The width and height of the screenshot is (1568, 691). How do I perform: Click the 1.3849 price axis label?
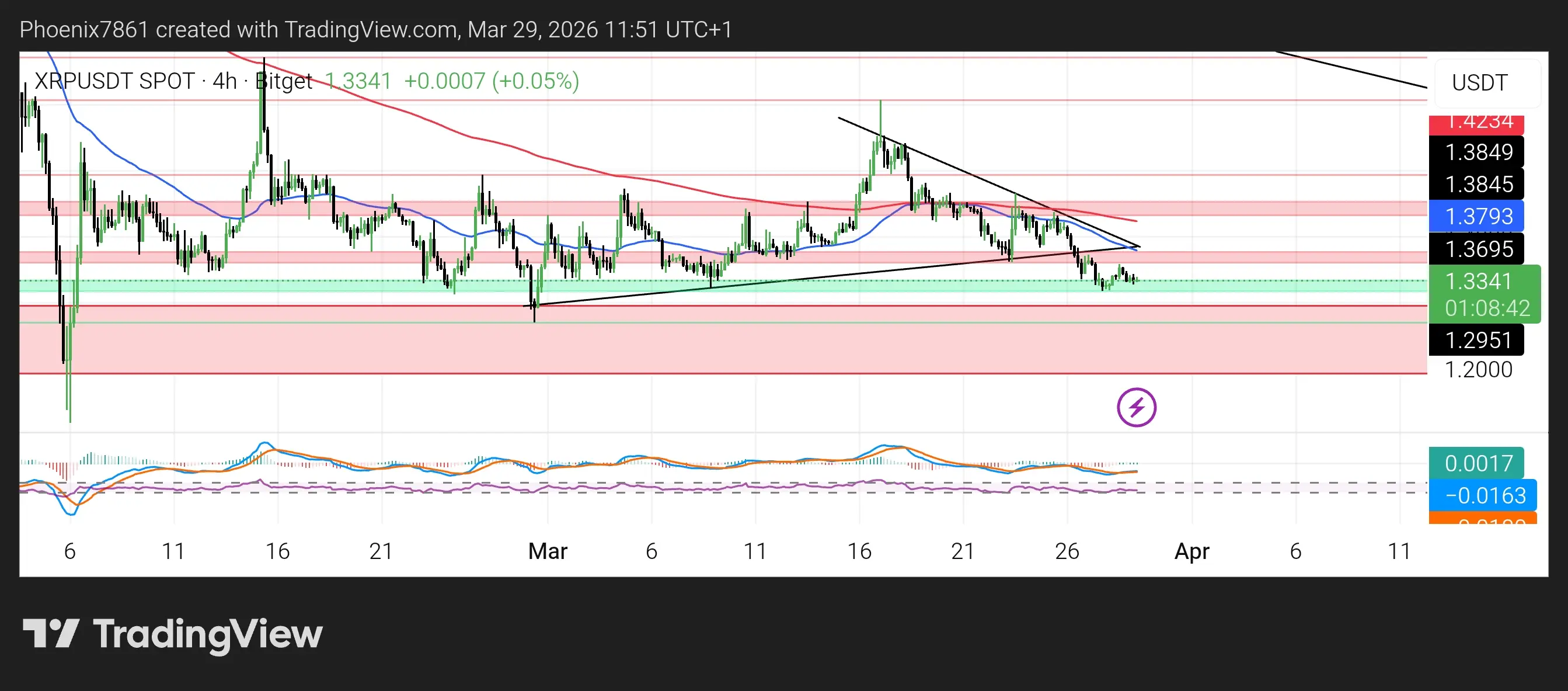[1476, 152]
